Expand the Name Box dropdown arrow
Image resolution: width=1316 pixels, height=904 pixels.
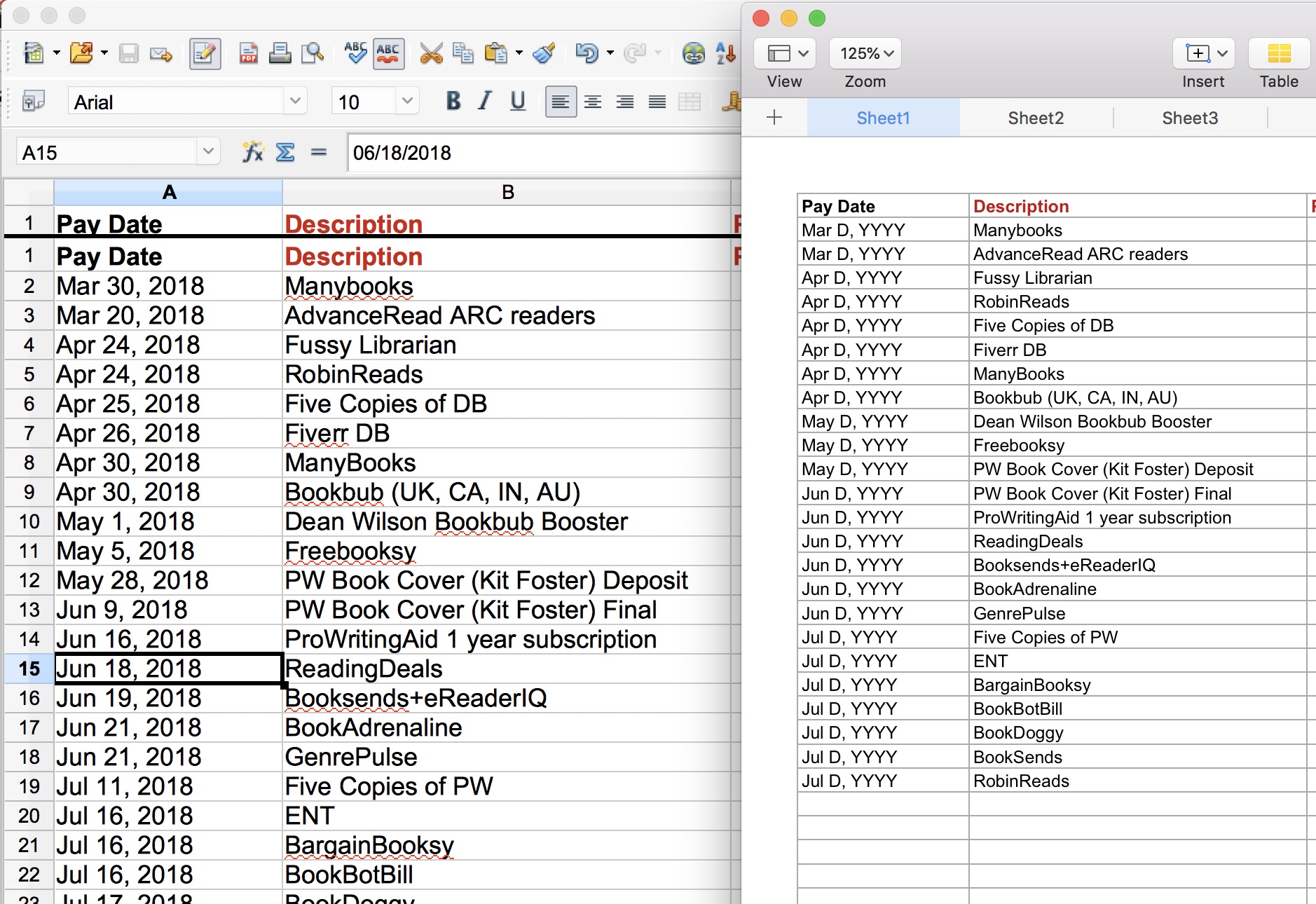point(208,151)
